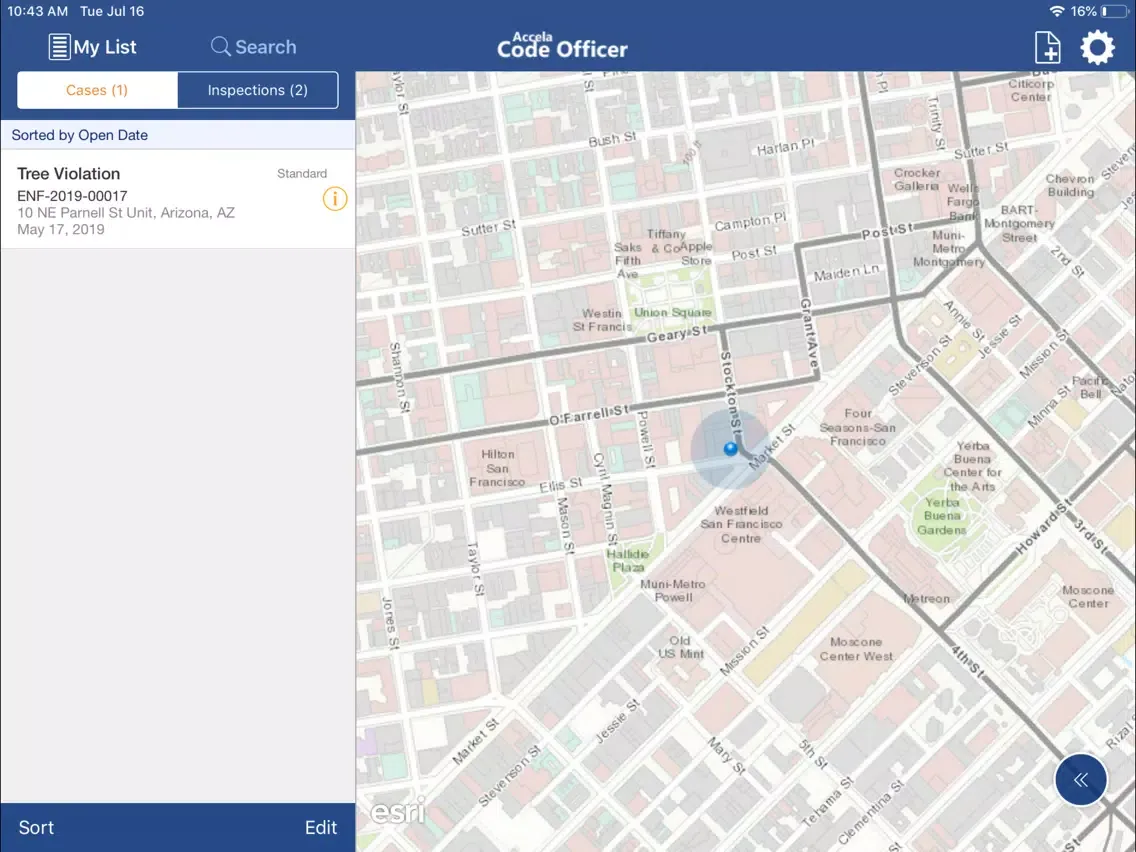Open My List list icon
Viewport: 1136px width, 852px height.
coord(60,47)
